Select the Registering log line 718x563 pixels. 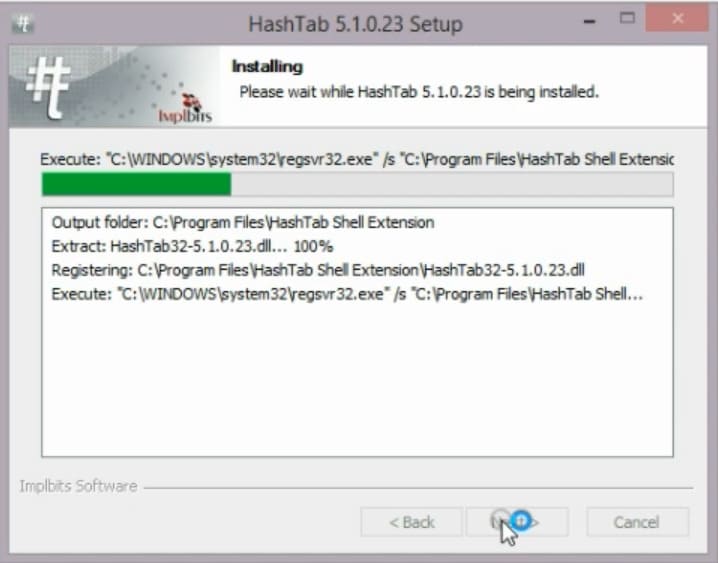318,270
